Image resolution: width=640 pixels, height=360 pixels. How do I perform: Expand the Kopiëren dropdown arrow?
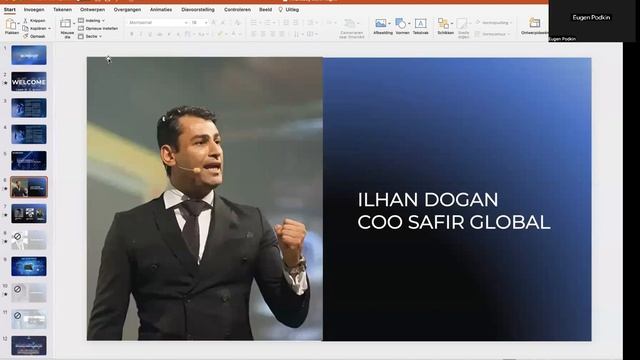pos(49,29)
